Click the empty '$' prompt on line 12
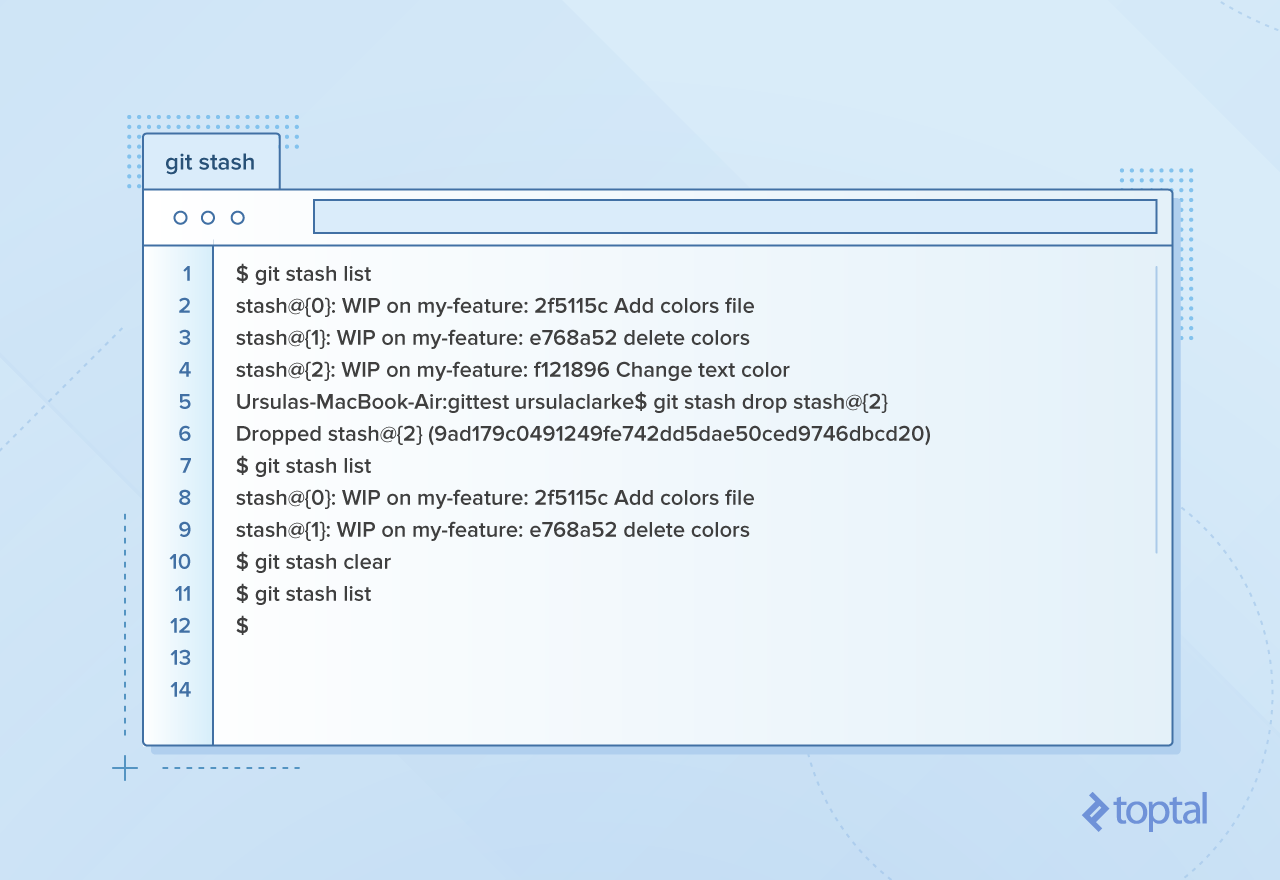The height and width of the screenshot is (880, 1280). tap(242, 626)
